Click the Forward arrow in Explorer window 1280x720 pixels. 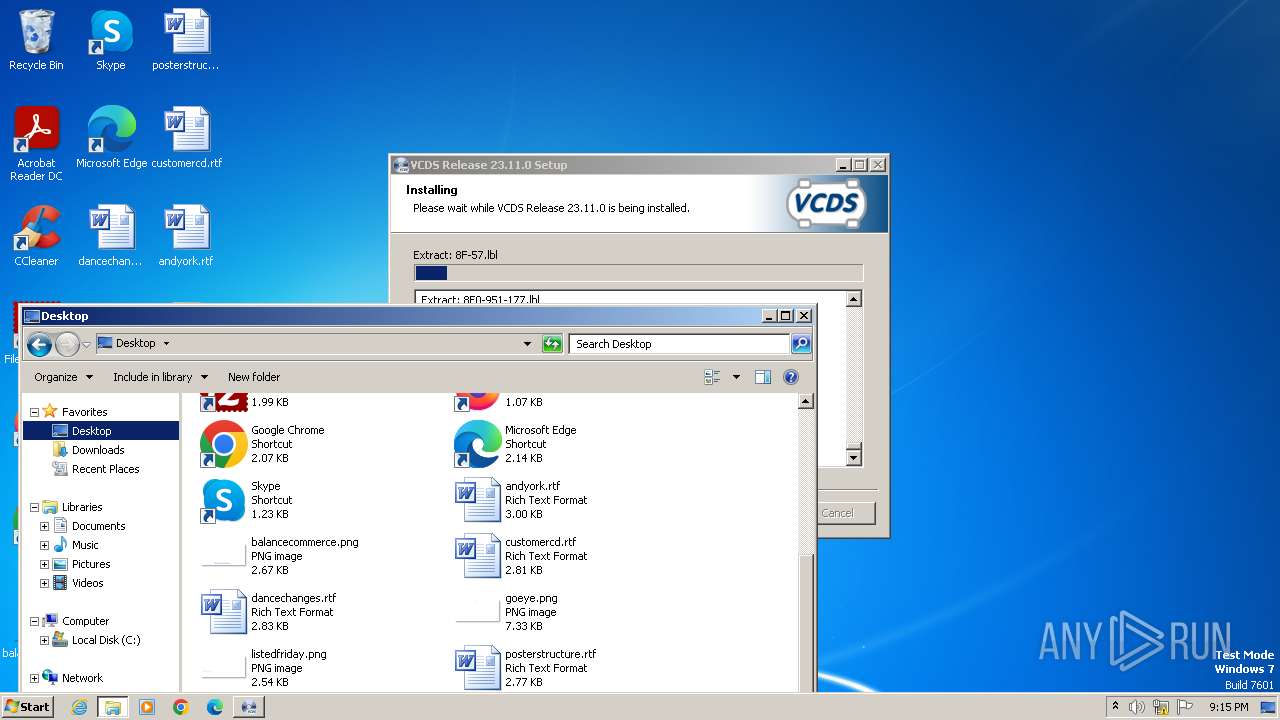[67, 345]
